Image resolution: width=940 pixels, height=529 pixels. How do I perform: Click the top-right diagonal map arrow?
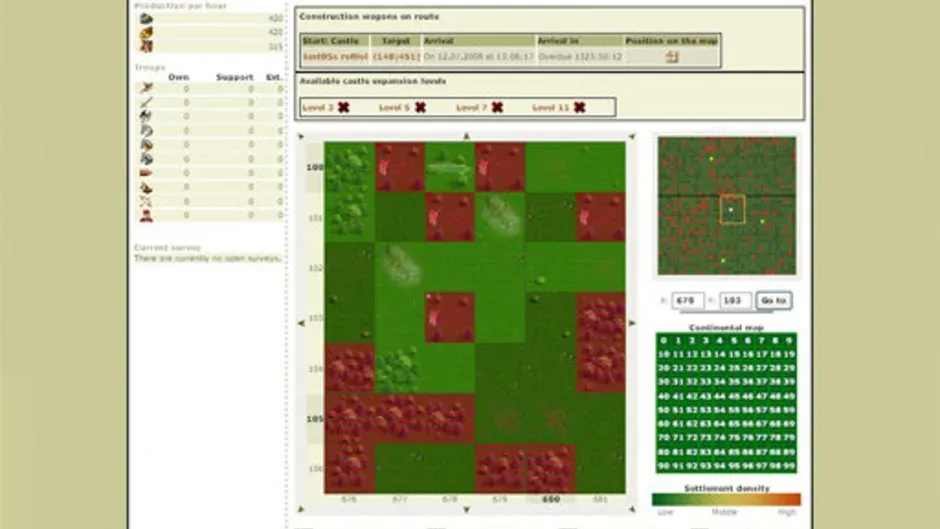[632, 137]
